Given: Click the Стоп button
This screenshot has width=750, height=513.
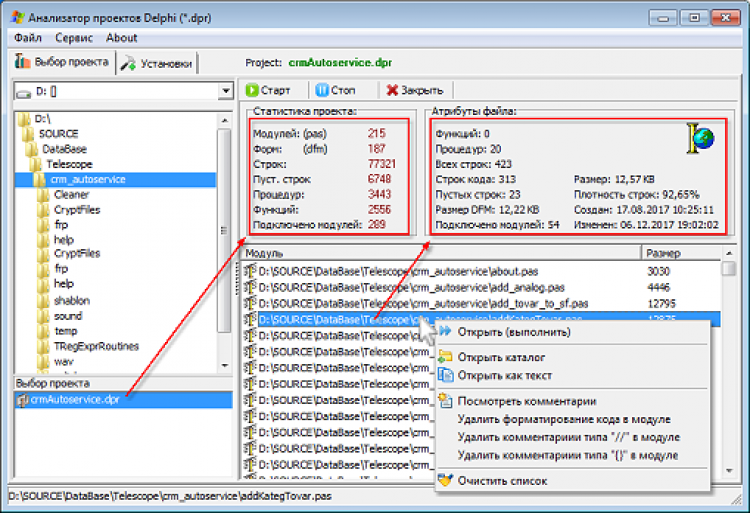Looking at the screenshot, I should pos(336,90).
